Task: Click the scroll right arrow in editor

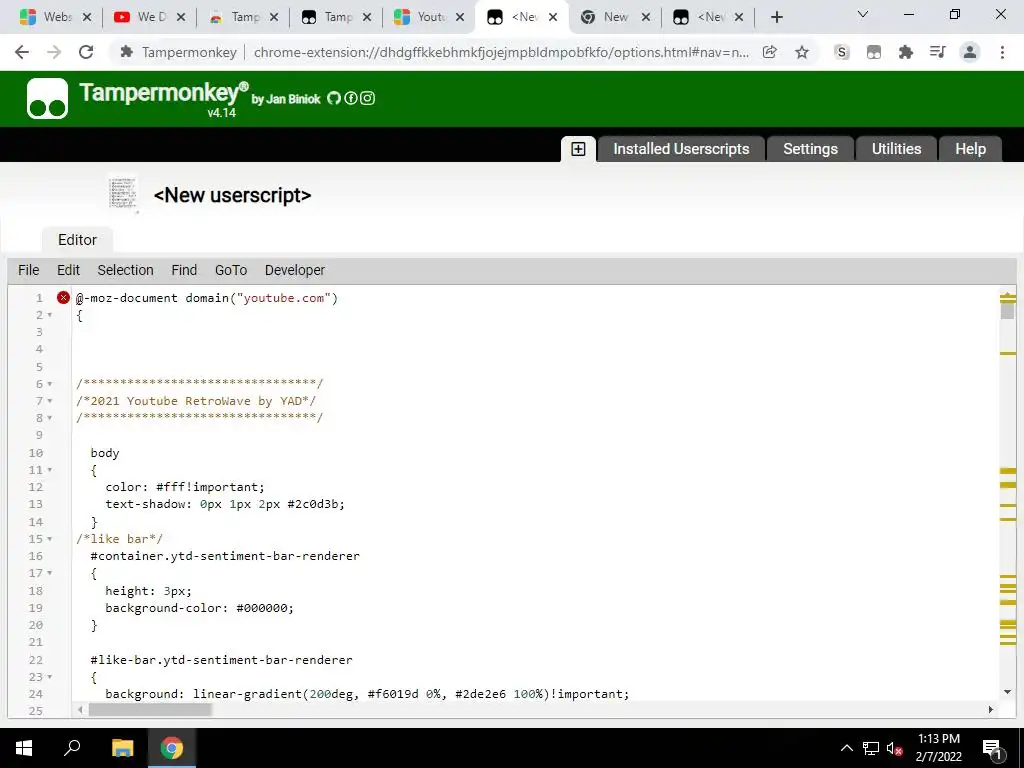Action: [x=991, y=710]
